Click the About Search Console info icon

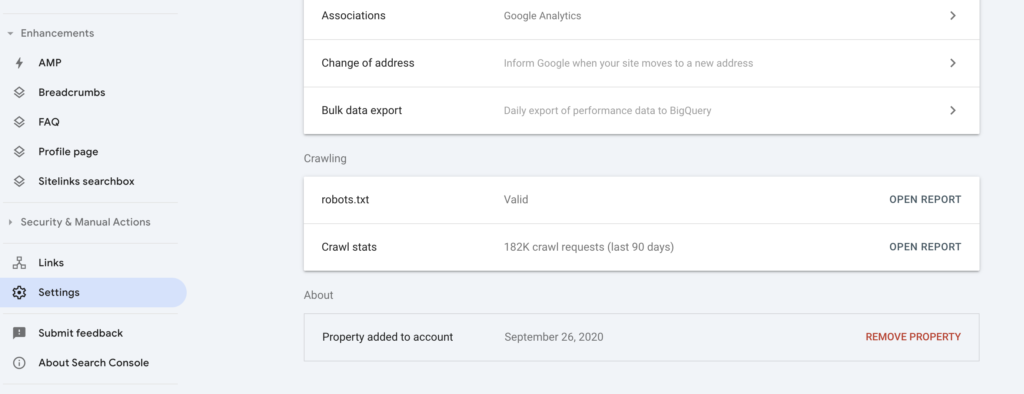pos(20,363)
